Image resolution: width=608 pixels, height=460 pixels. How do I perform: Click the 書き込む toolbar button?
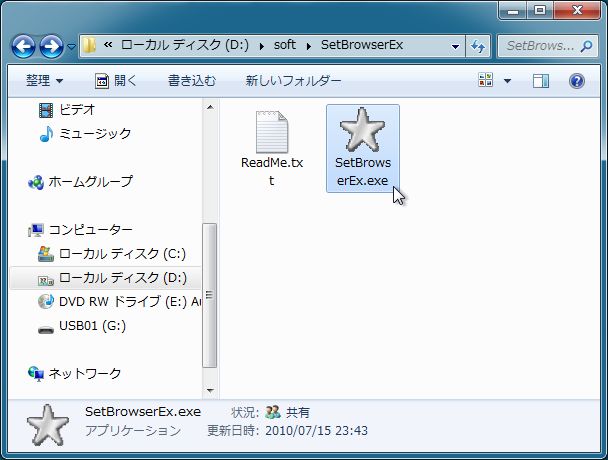pyautogui.click(x=192, y=81)
